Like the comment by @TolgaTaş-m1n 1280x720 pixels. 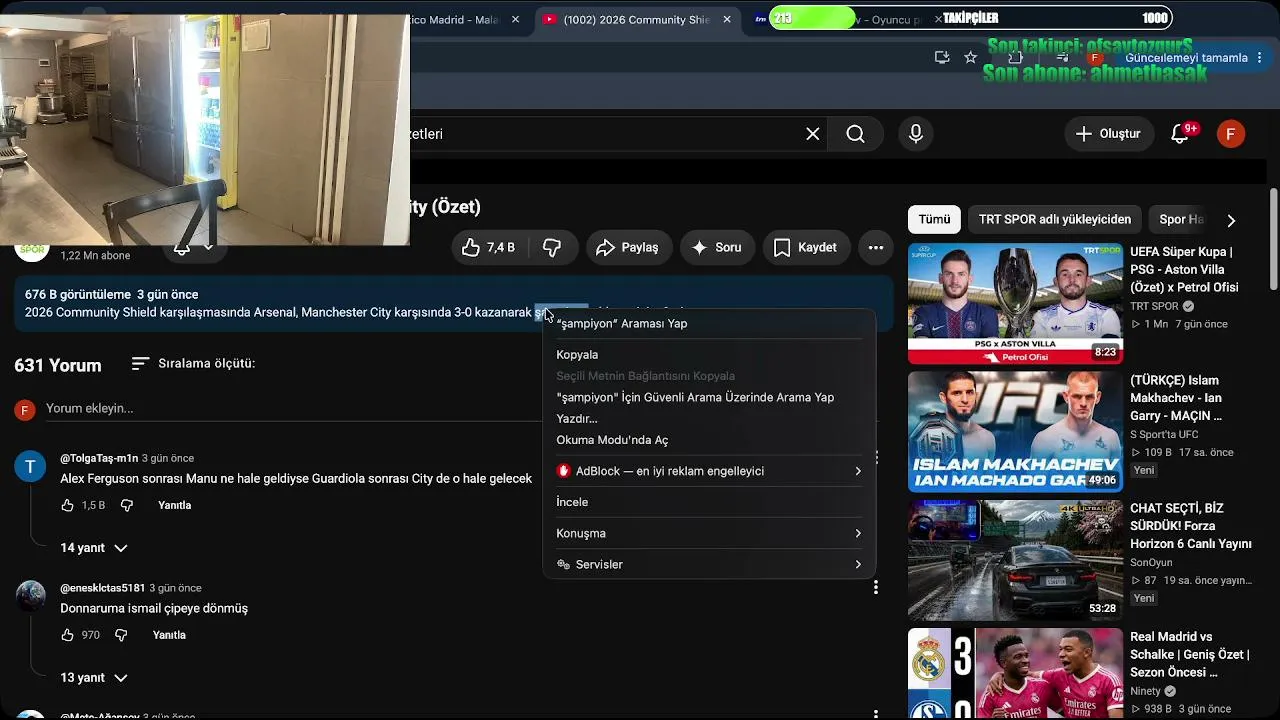(x=67, y=505)
